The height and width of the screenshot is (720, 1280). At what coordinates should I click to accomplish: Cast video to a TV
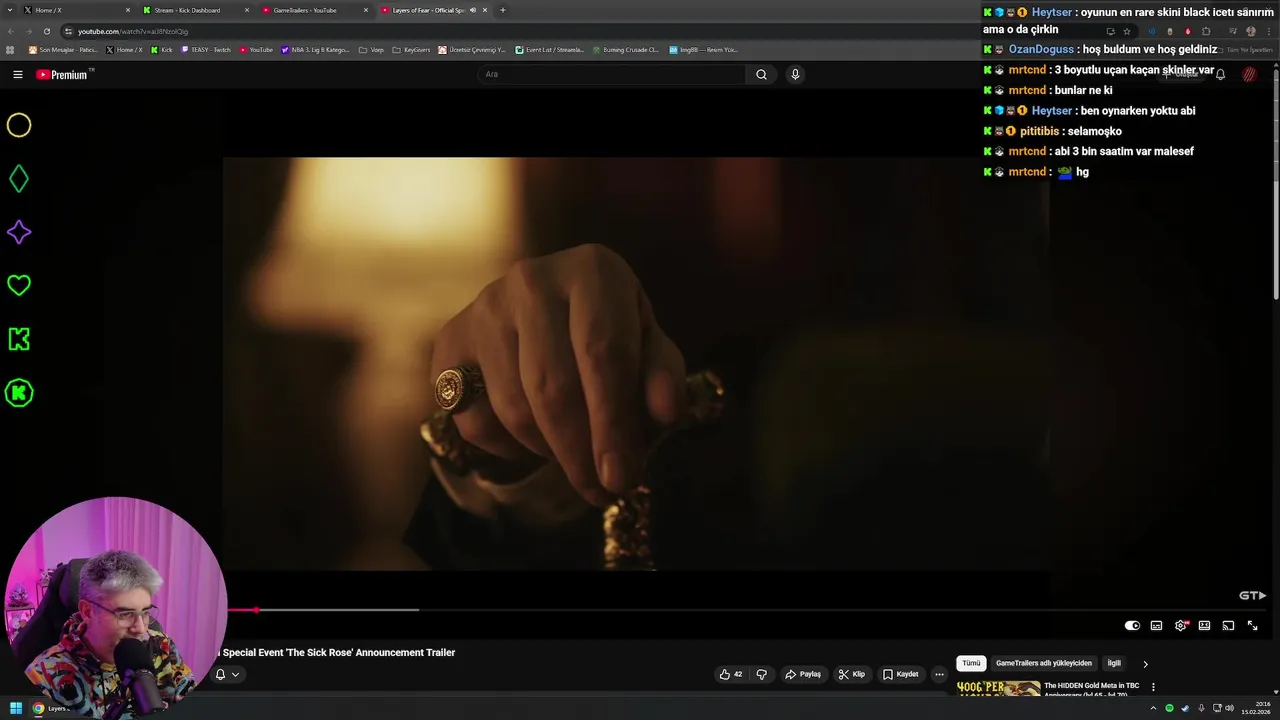1228,626
